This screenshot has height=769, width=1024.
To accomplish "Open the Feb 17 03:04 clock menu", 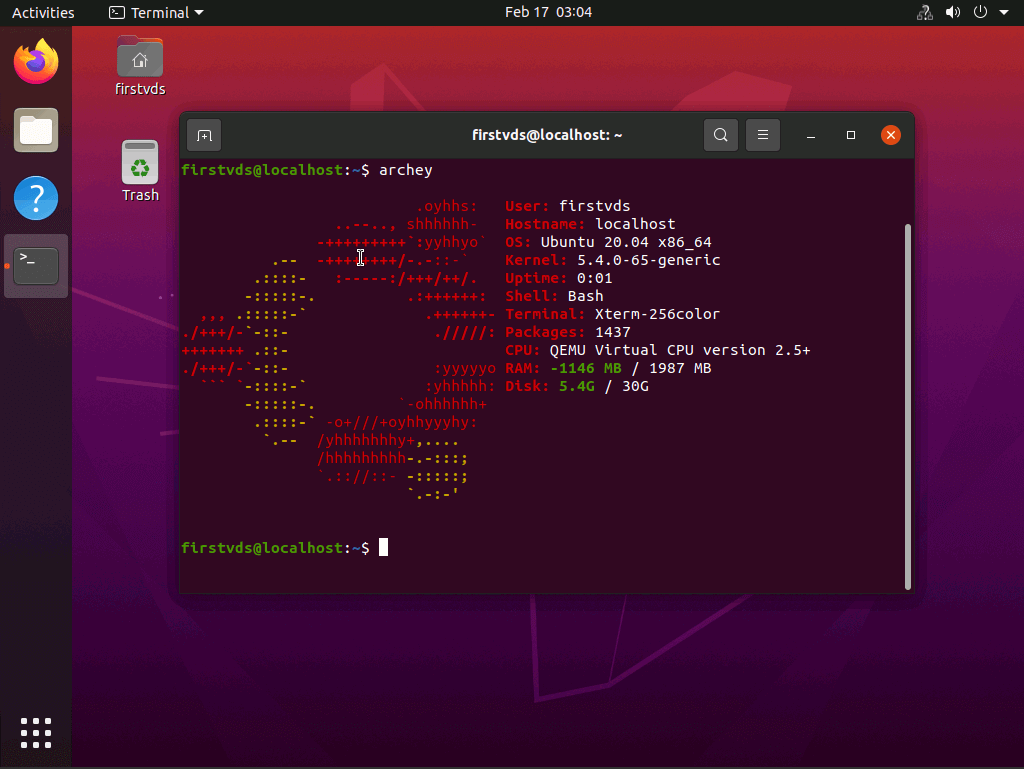I will (x=549, y=12).
